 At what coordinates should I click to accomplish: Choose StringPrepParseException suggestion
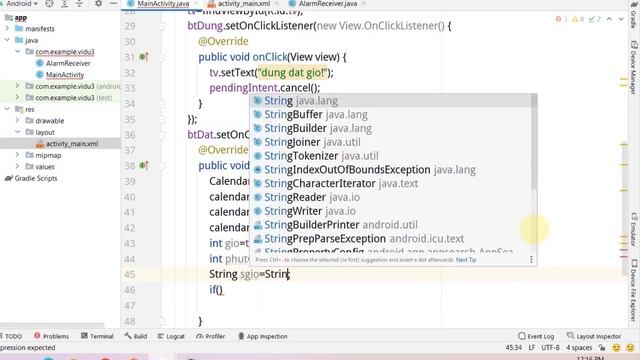point(391,239)
